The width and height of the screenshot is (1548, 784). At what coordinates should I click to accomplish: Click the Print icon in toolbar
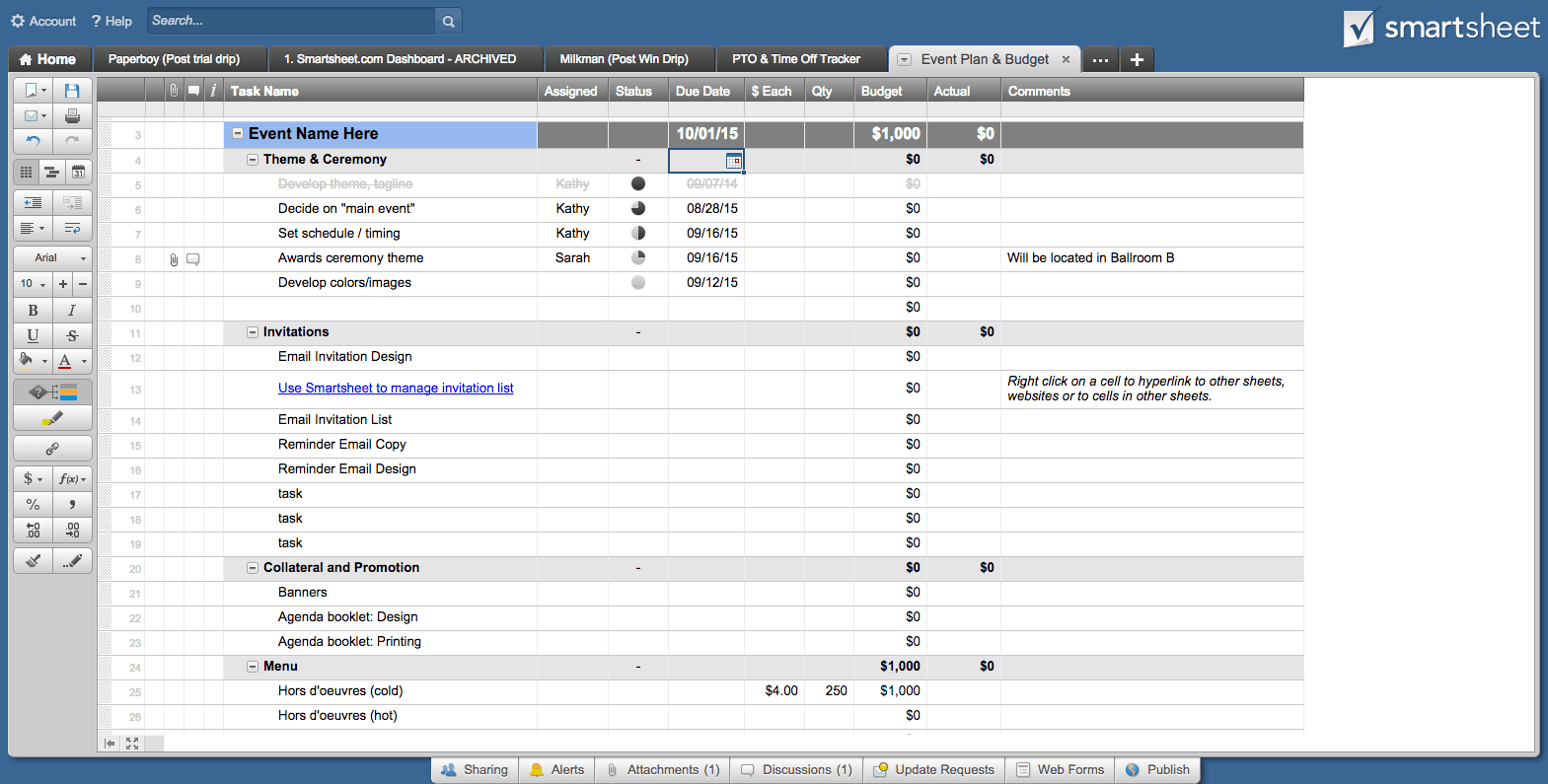tap(72, 115)
